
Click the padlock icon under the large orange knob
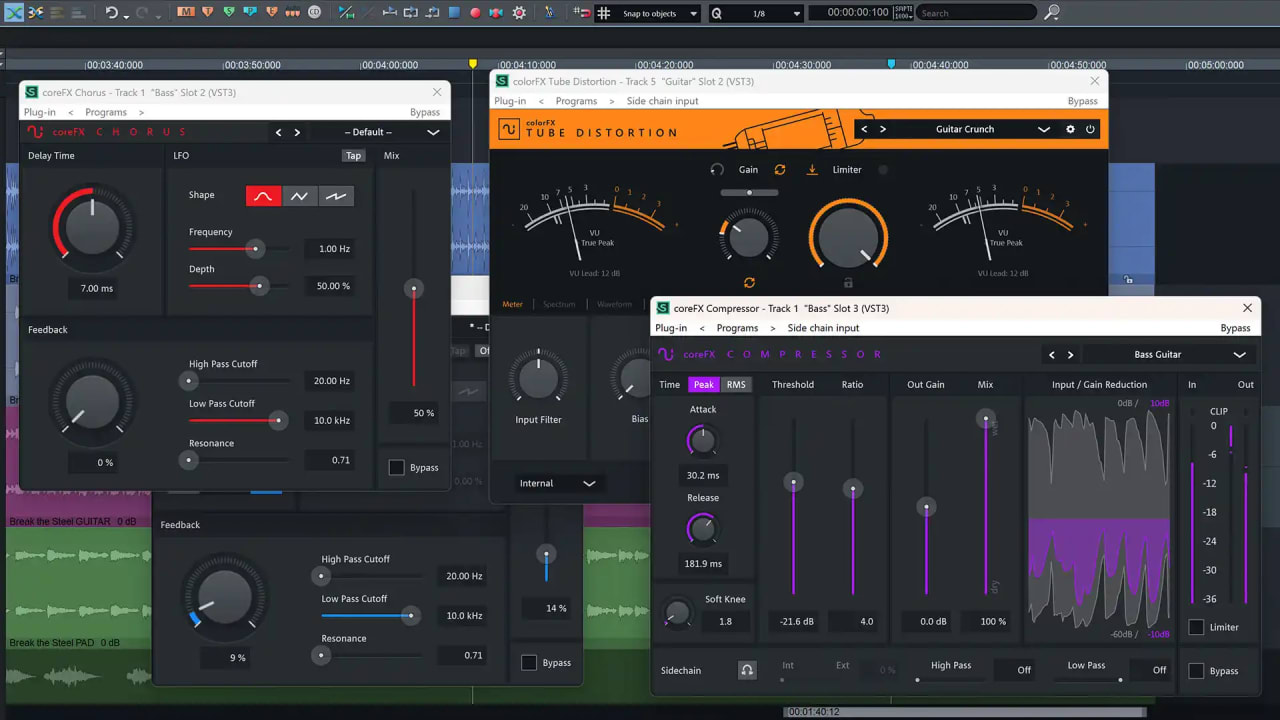pos(848,283)
